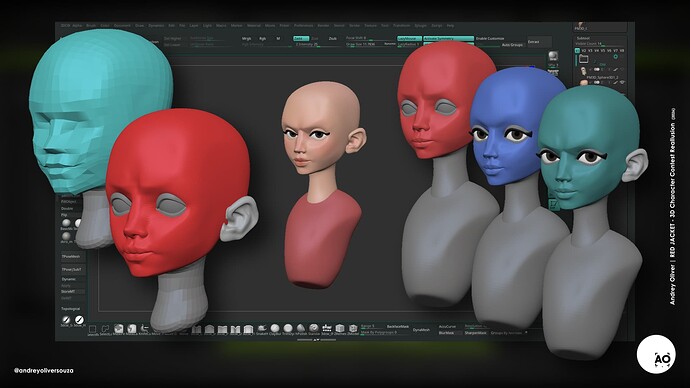Select the hPolish brush icon
Screen dimensions: 690x388
click(x=301, y=328)
